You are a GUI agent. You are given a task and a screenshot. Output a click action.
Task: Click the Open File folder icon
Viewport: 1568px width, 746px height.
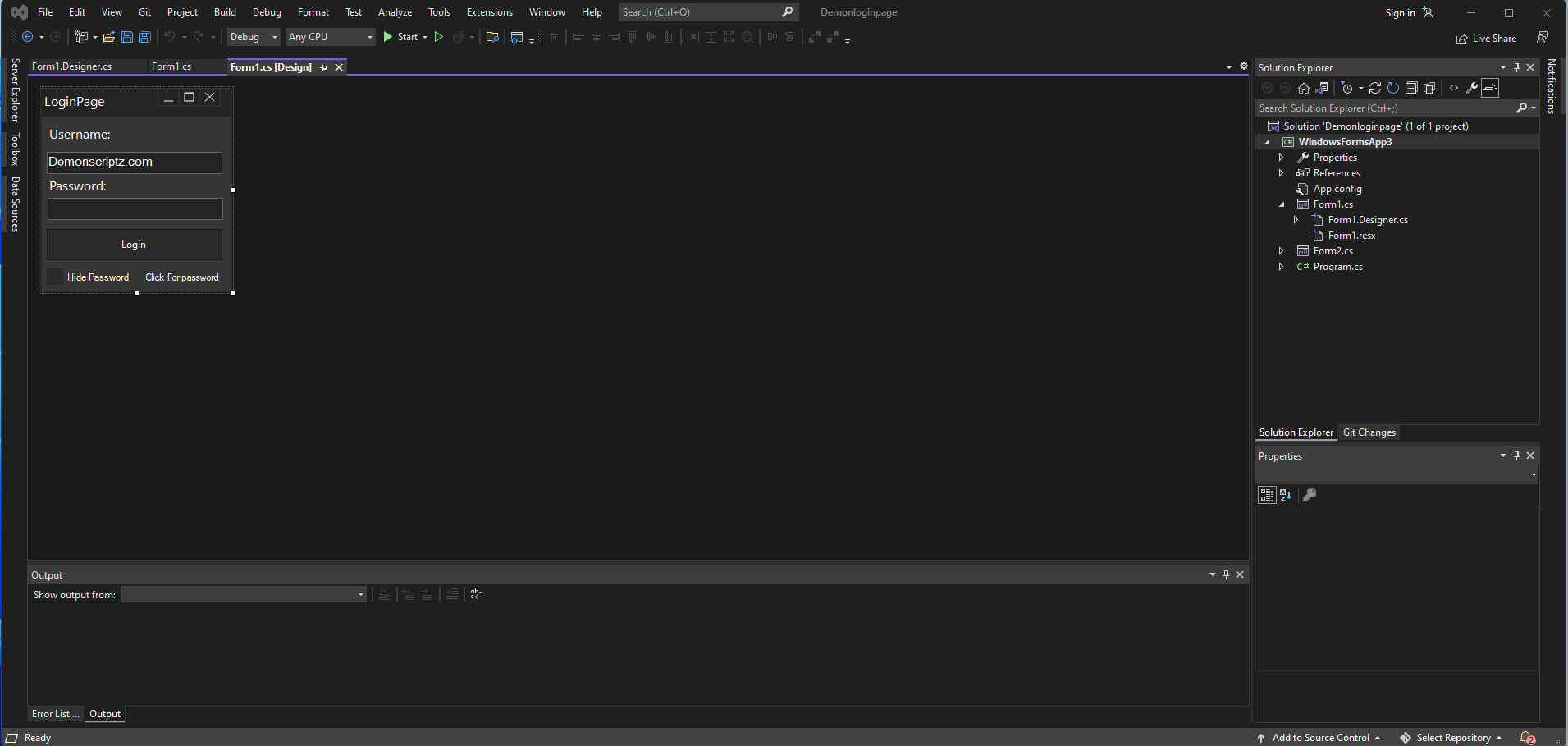click(108, 37)
